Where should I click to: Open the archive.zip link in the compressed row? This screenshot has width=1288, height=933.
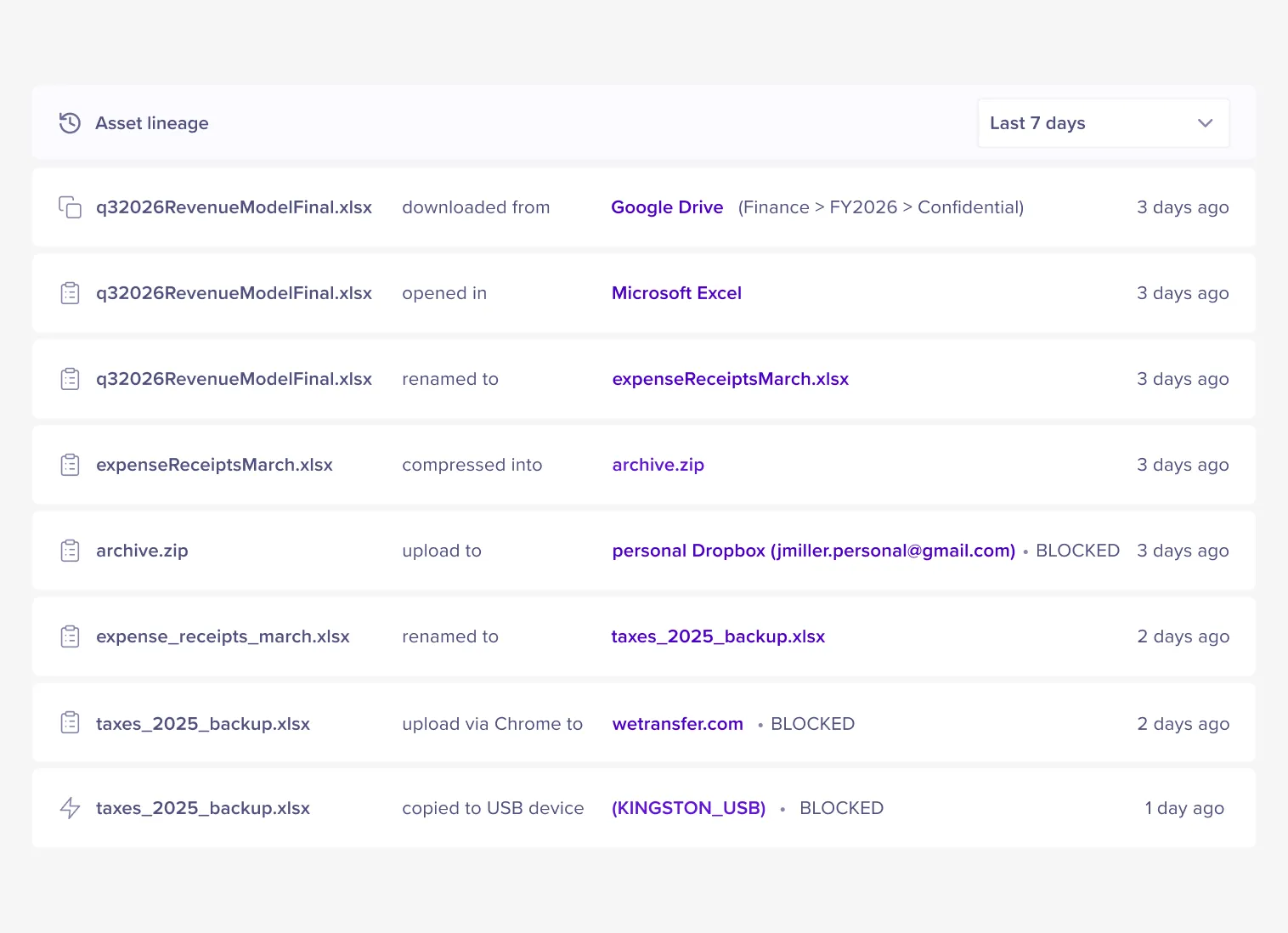point(658,465)
